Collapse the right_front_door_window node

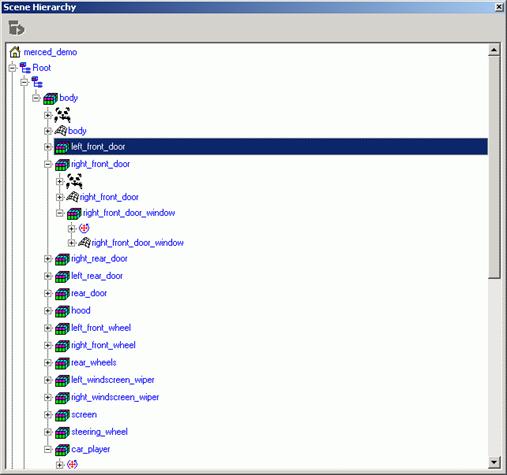(60, 213)
